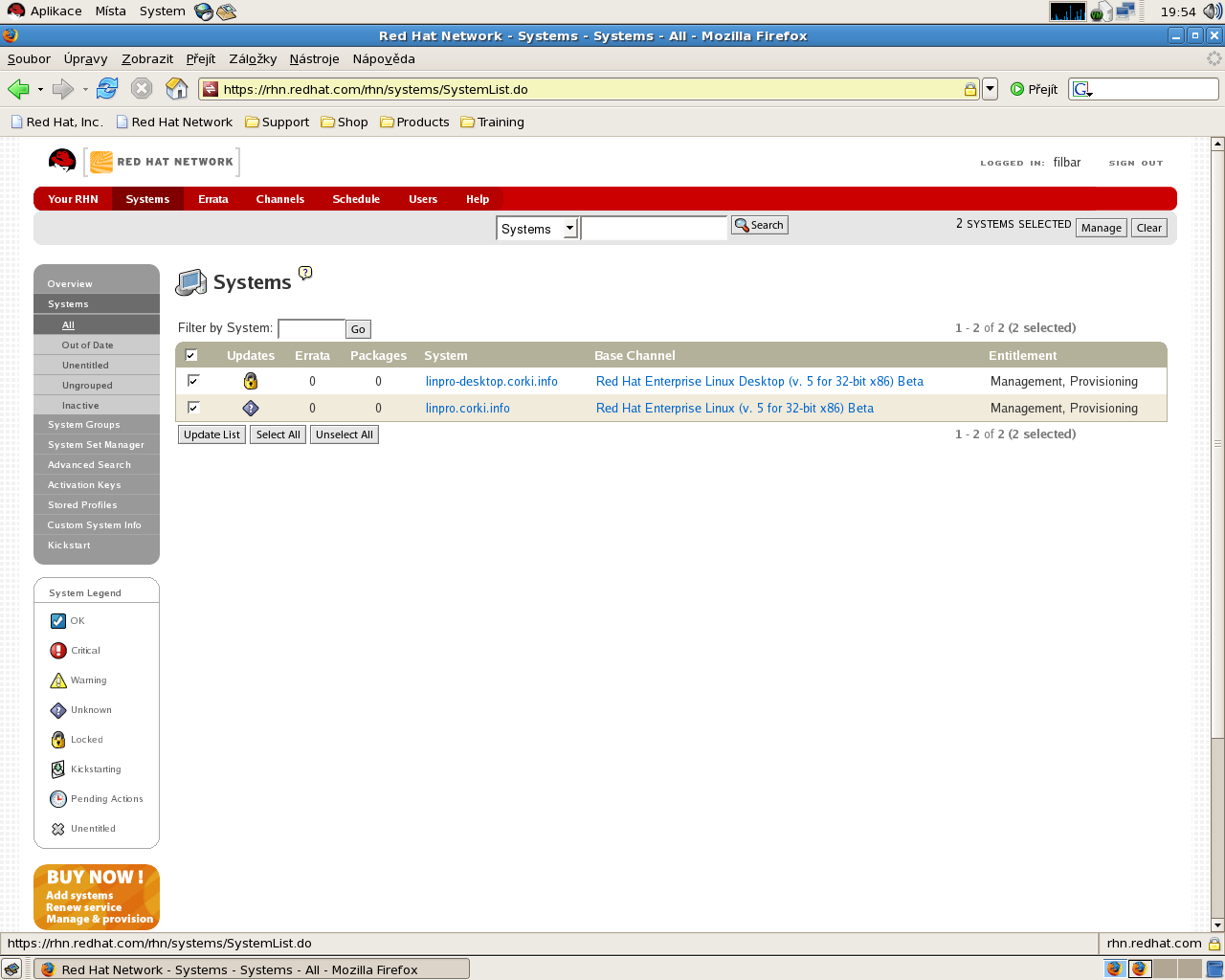Click the Warning legend icon
The image size is (1225, 980).
(58, 680)
